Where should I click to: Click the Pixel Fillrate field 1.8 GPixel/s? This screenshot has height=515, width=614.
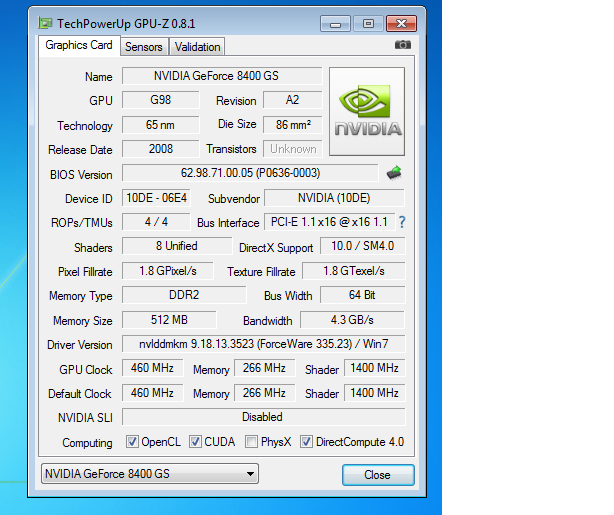click(x=168, y=271)
